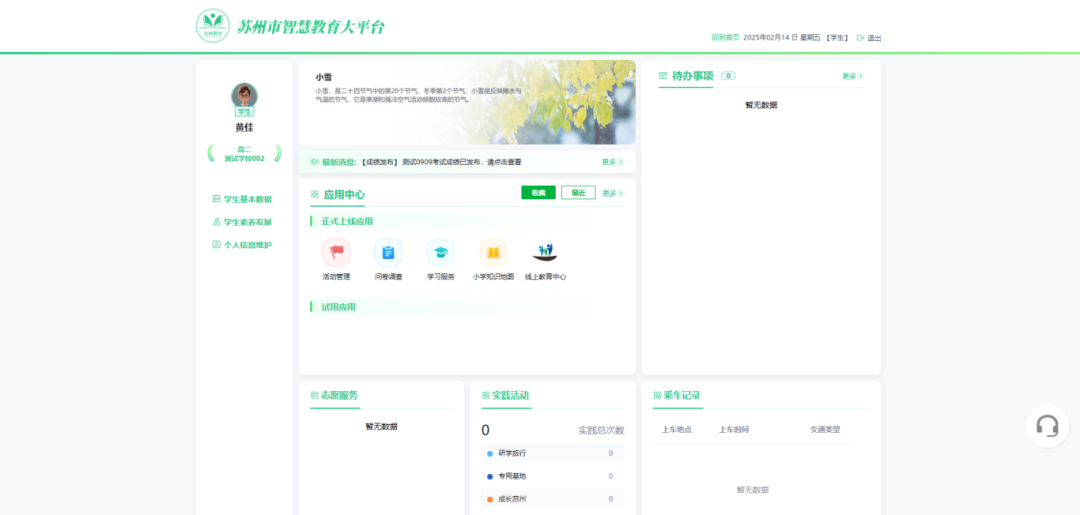Expand 更多 in the 待办事项 panel
Screen dimensions: 1080x515
click(852, 76)
